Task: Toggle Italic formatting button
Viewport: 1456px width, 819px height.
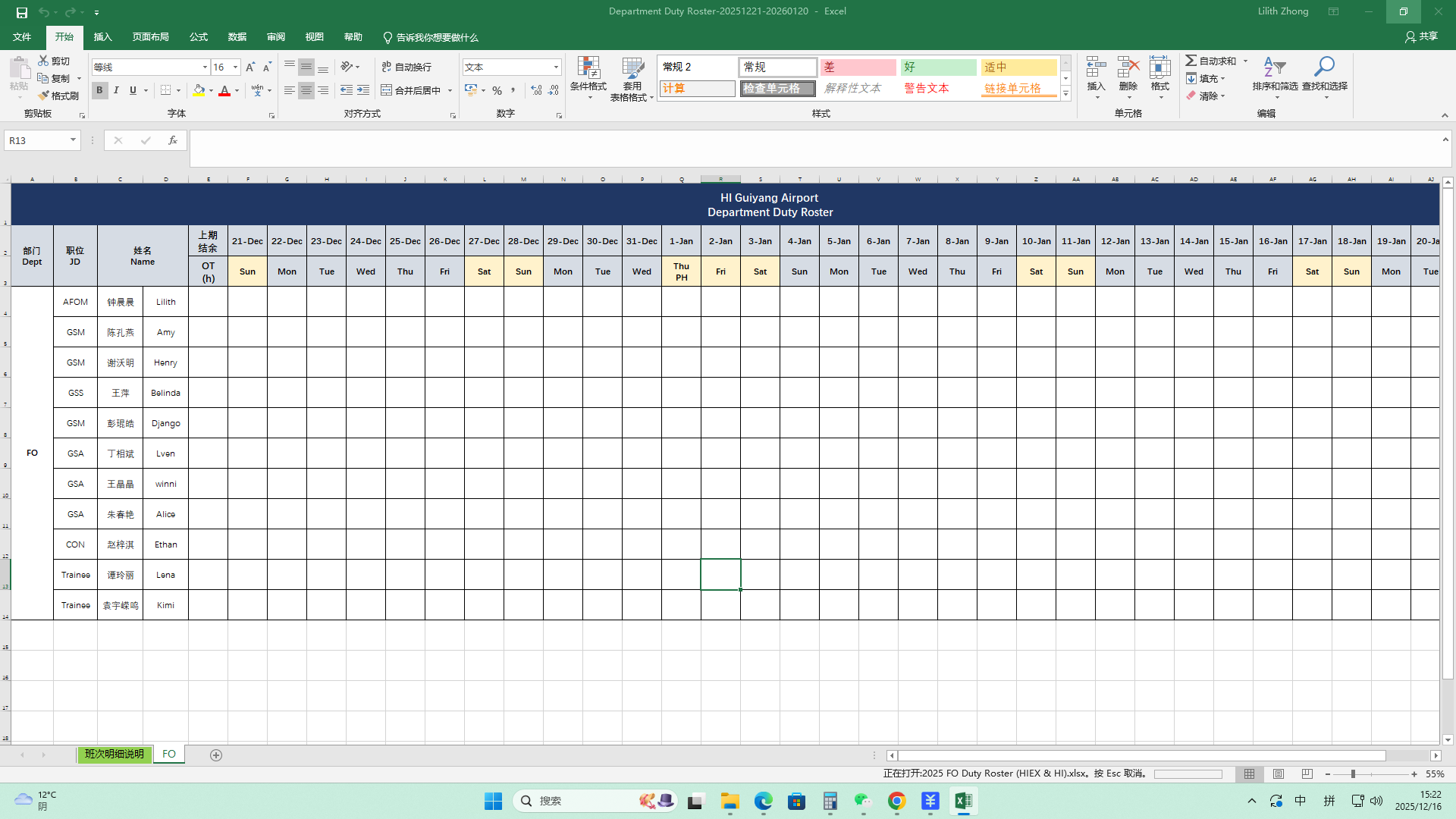Action: point(116,90)
